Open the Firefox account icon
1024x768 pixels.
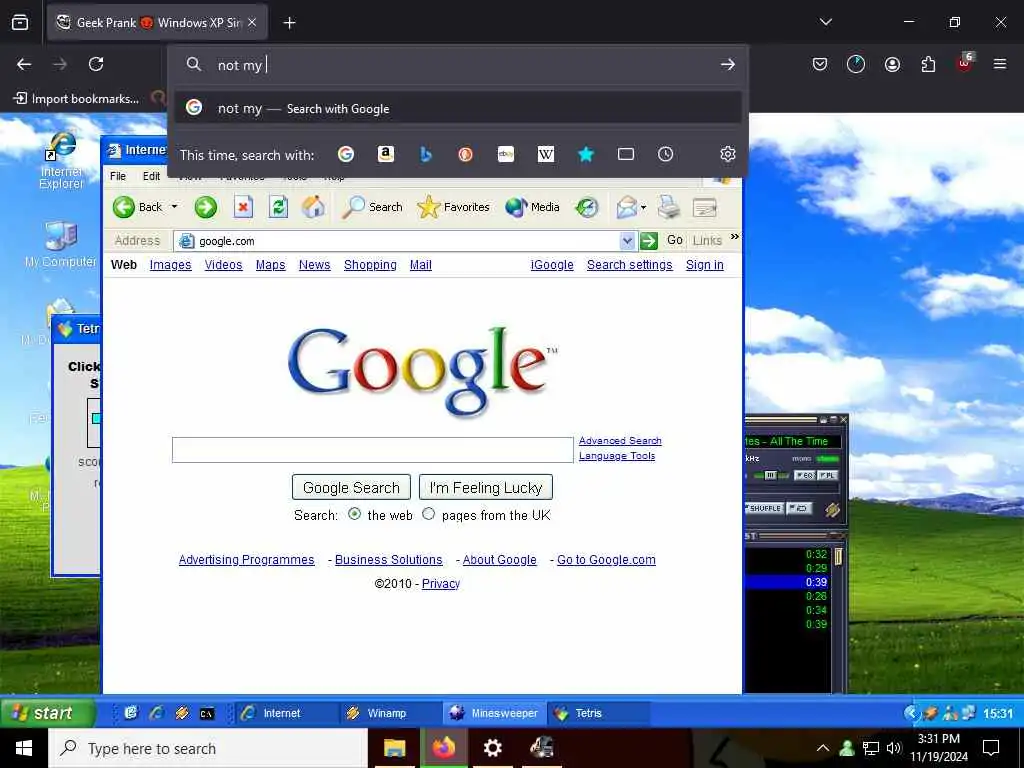click(892, 64)
